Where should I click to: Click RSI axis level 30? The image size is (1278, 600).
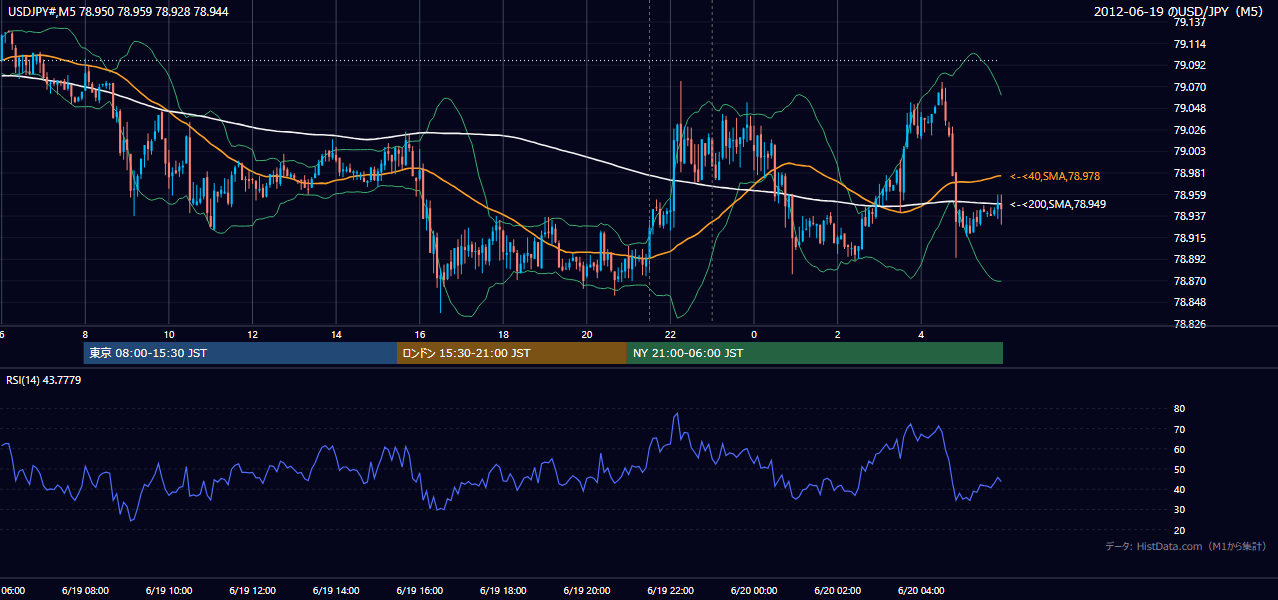[1179, 510]
